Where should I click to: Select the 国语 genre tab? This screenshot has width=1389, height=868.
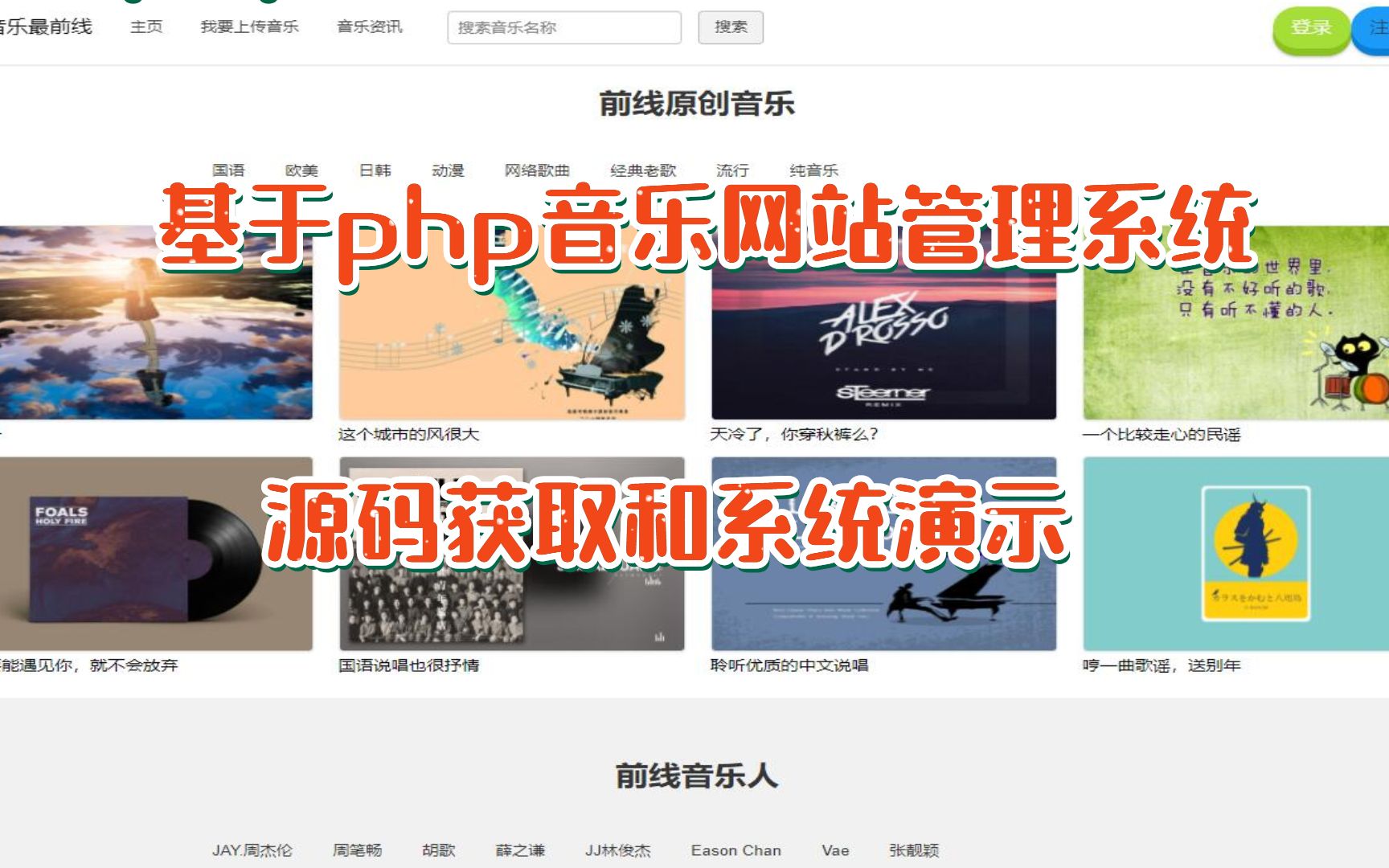(x=228, y=170)
